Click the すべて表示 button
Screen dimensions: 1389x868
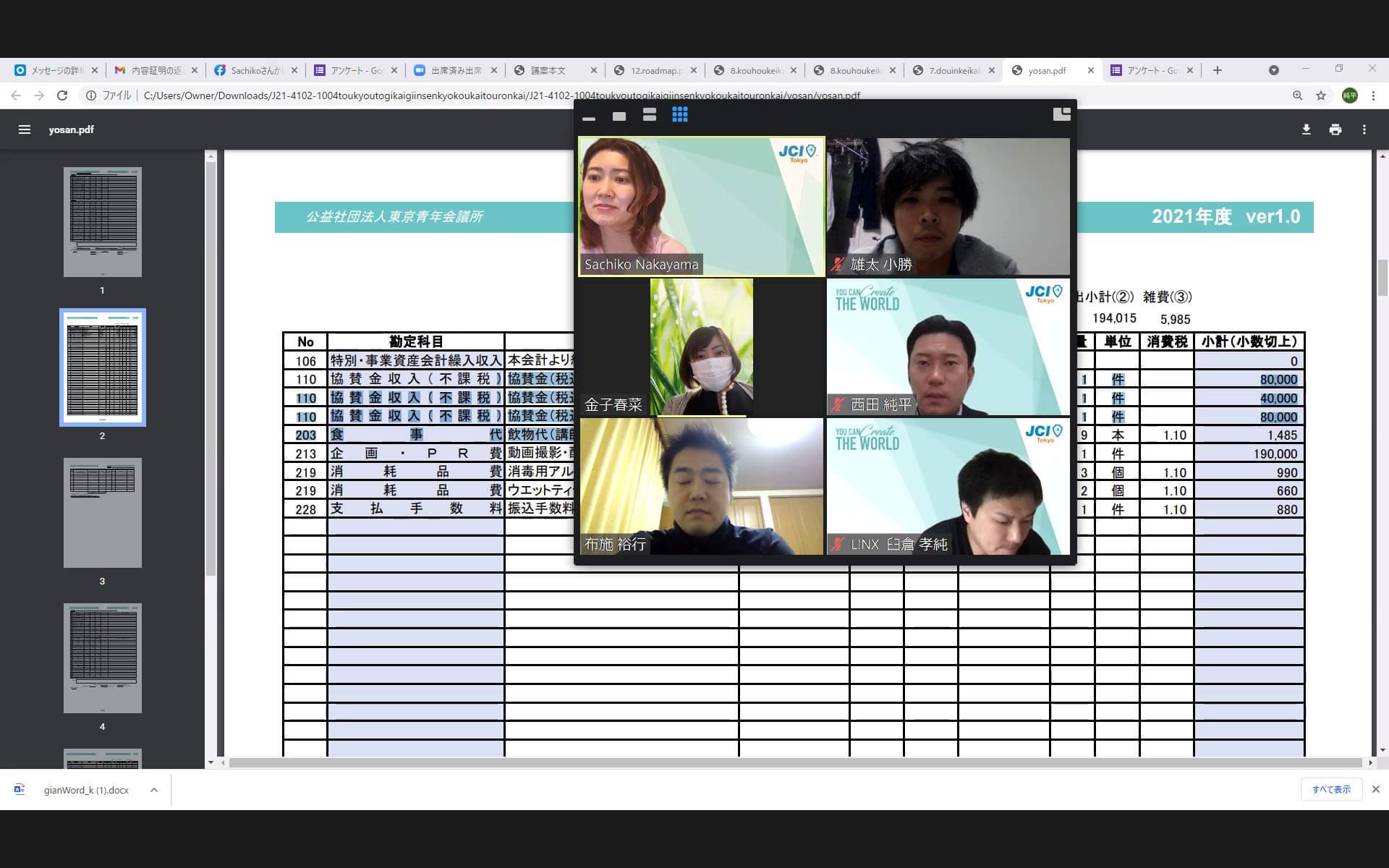1330,789
